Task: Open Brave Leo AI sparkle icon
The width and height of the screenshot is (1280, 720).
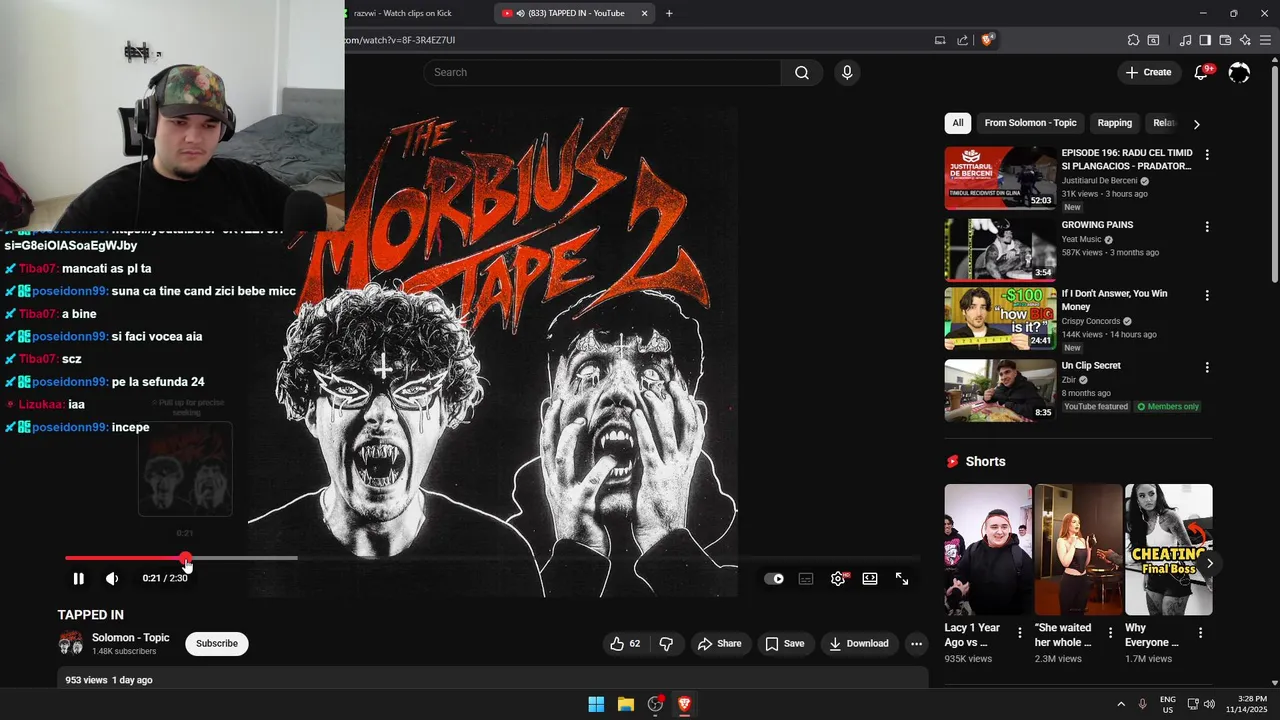Action: [x=1245, y=40]
